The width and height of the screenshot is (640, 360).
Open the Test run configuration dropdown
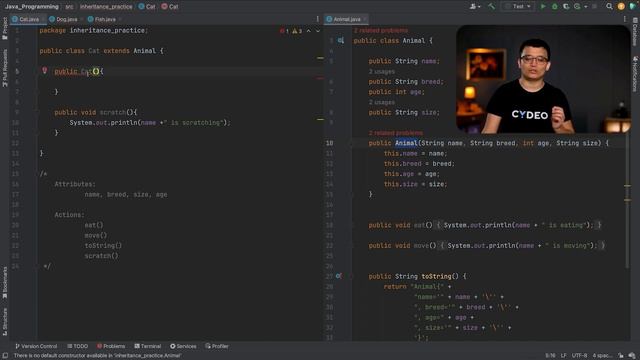pyautogui.click(x=518, y=7)
